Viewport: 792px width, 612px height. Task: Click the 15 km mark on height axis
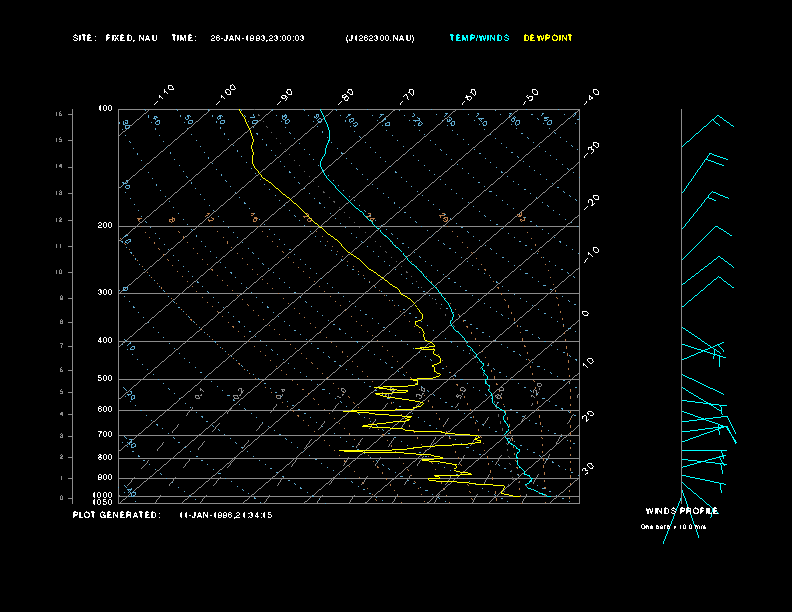59,140
